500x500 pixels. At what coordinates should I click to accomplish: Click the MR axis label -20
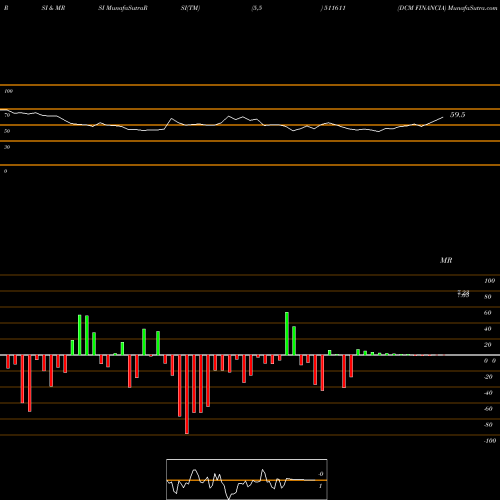tap(488, 377)
